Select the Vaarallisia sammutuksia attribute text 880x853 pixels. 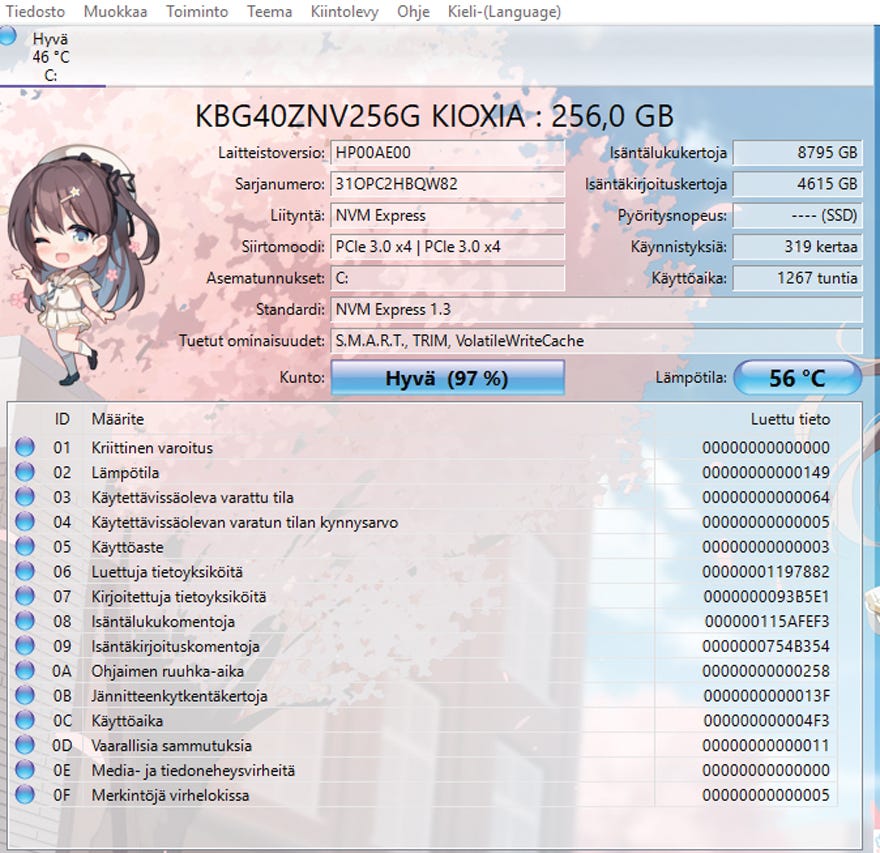click(x=172, y=746)
